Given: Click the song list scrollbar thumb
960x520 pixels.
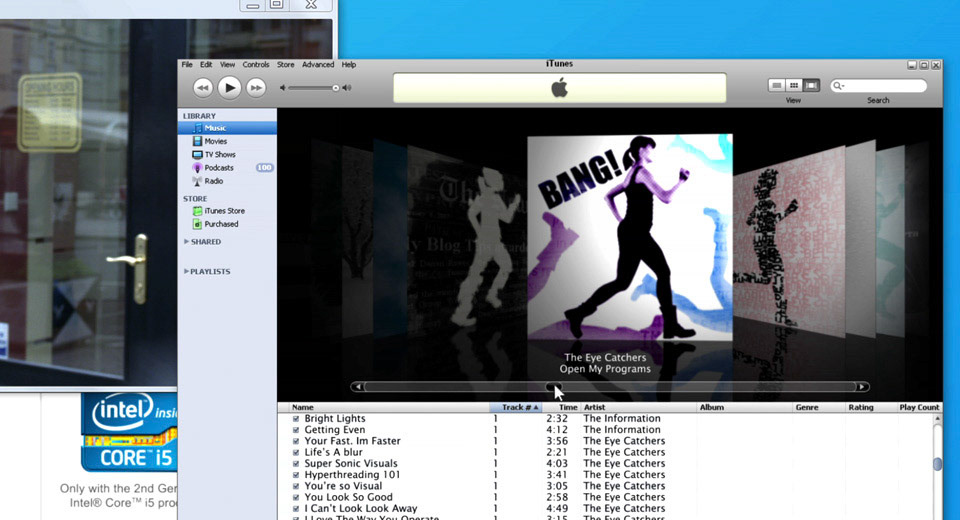Looking at the screenshot, I should point(937,464).
